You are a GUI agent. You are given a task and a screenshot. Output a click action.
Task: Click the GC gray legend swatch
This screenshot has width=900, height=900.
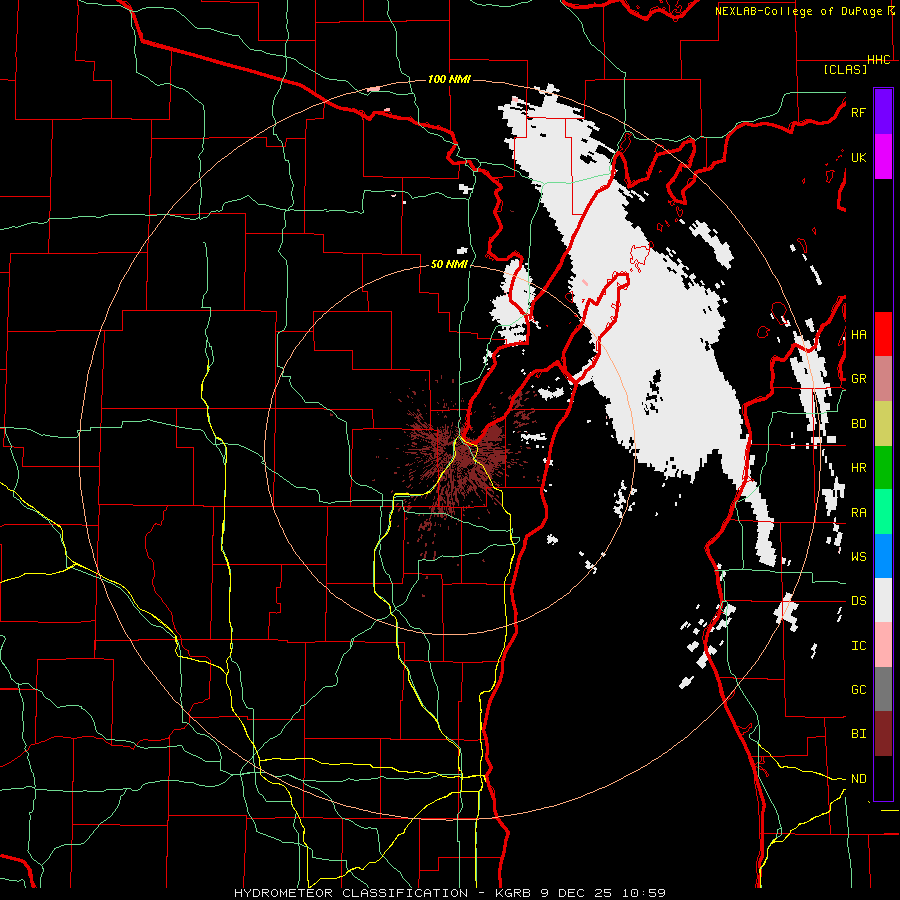coord(883,689)
